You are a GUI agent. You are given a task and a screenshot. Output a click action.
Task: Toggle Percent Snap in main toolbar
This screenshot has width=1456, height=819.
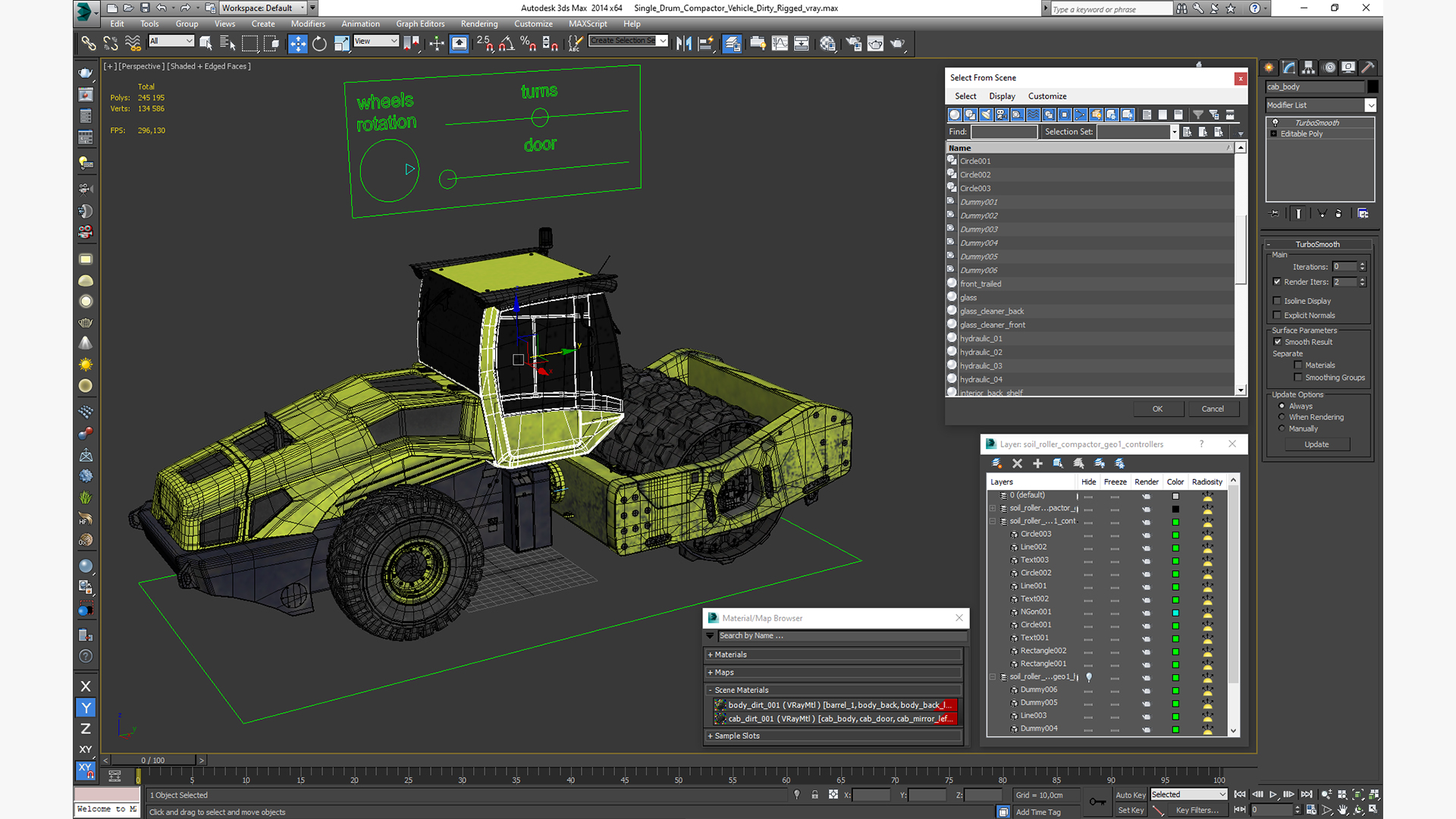[528, 43]
